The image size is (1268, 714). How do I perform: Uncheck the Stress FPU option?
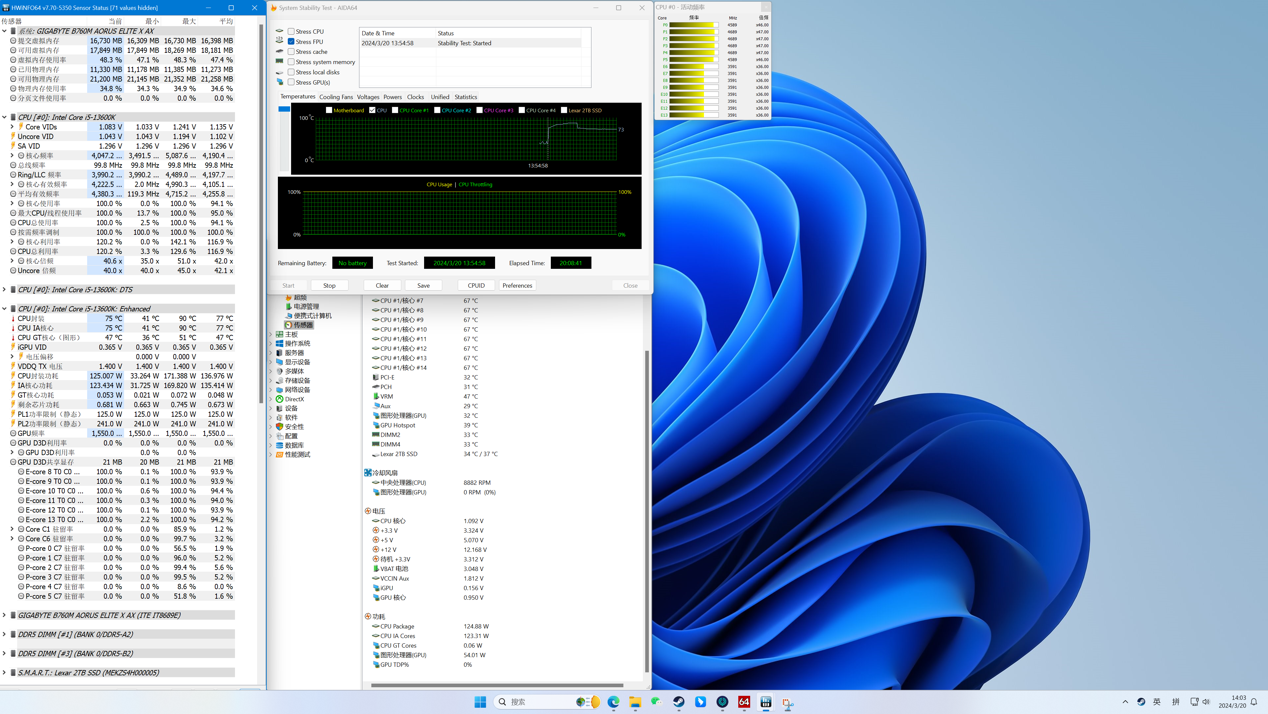[x=291, y=42]
